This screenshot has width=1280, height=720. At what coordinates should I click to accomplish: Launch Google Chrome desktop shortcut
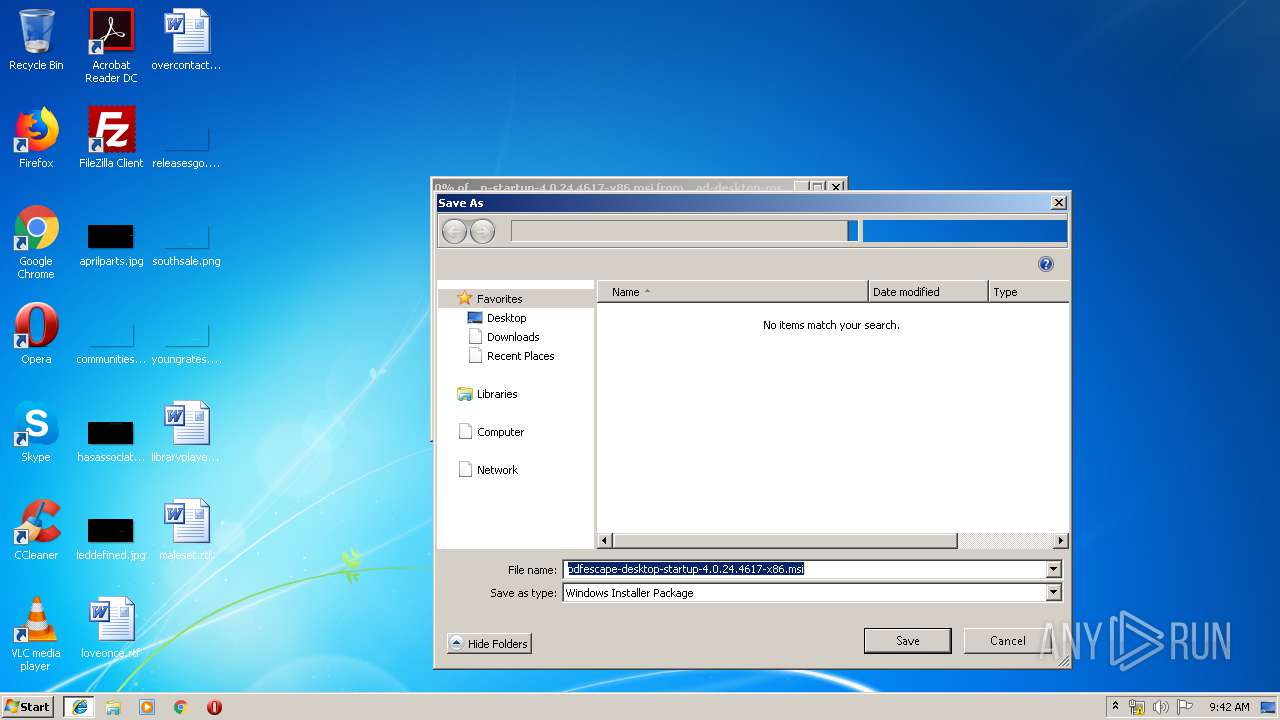[x=36, y=242]
